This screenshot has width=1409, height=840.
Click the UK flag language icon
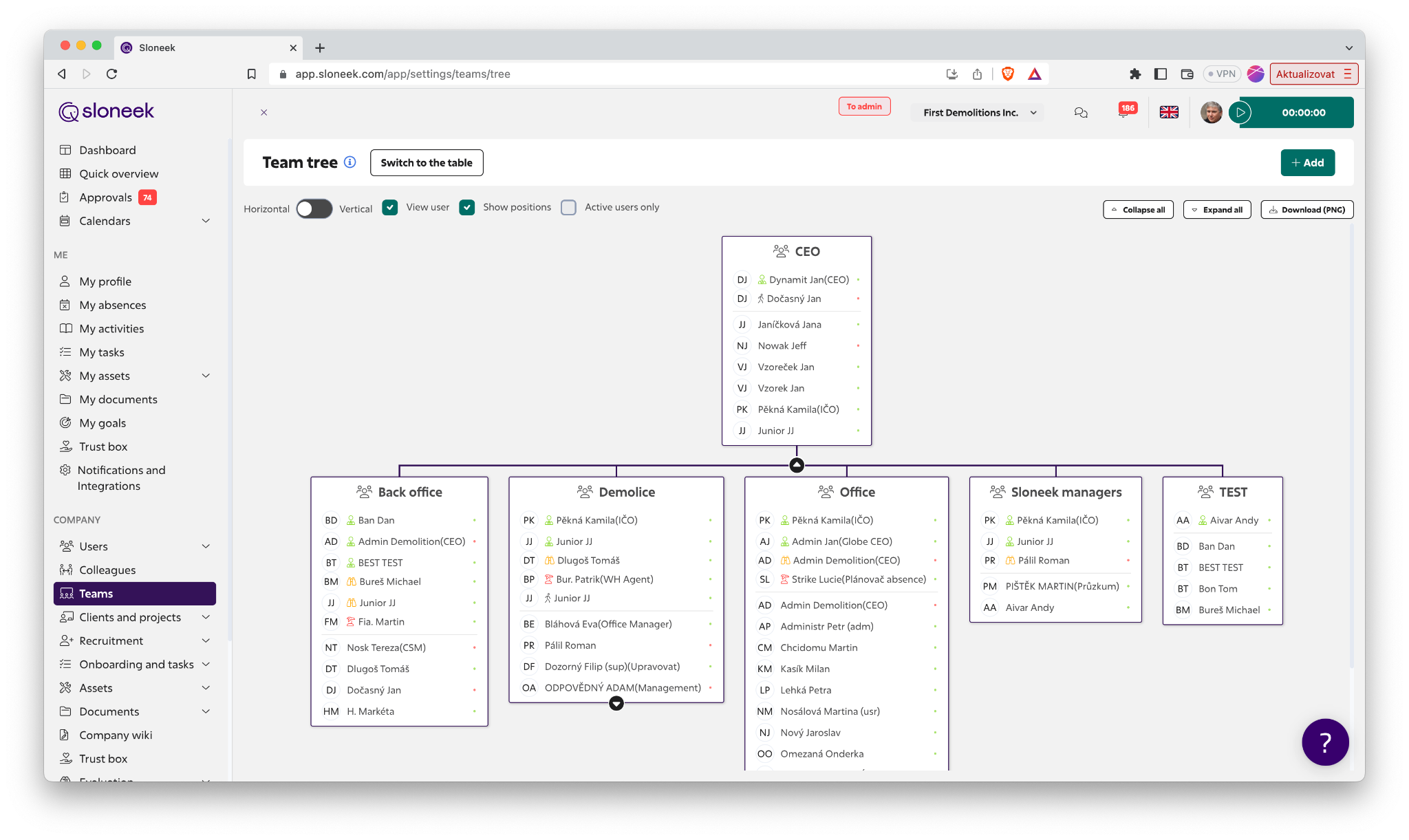coord(1169,112)
